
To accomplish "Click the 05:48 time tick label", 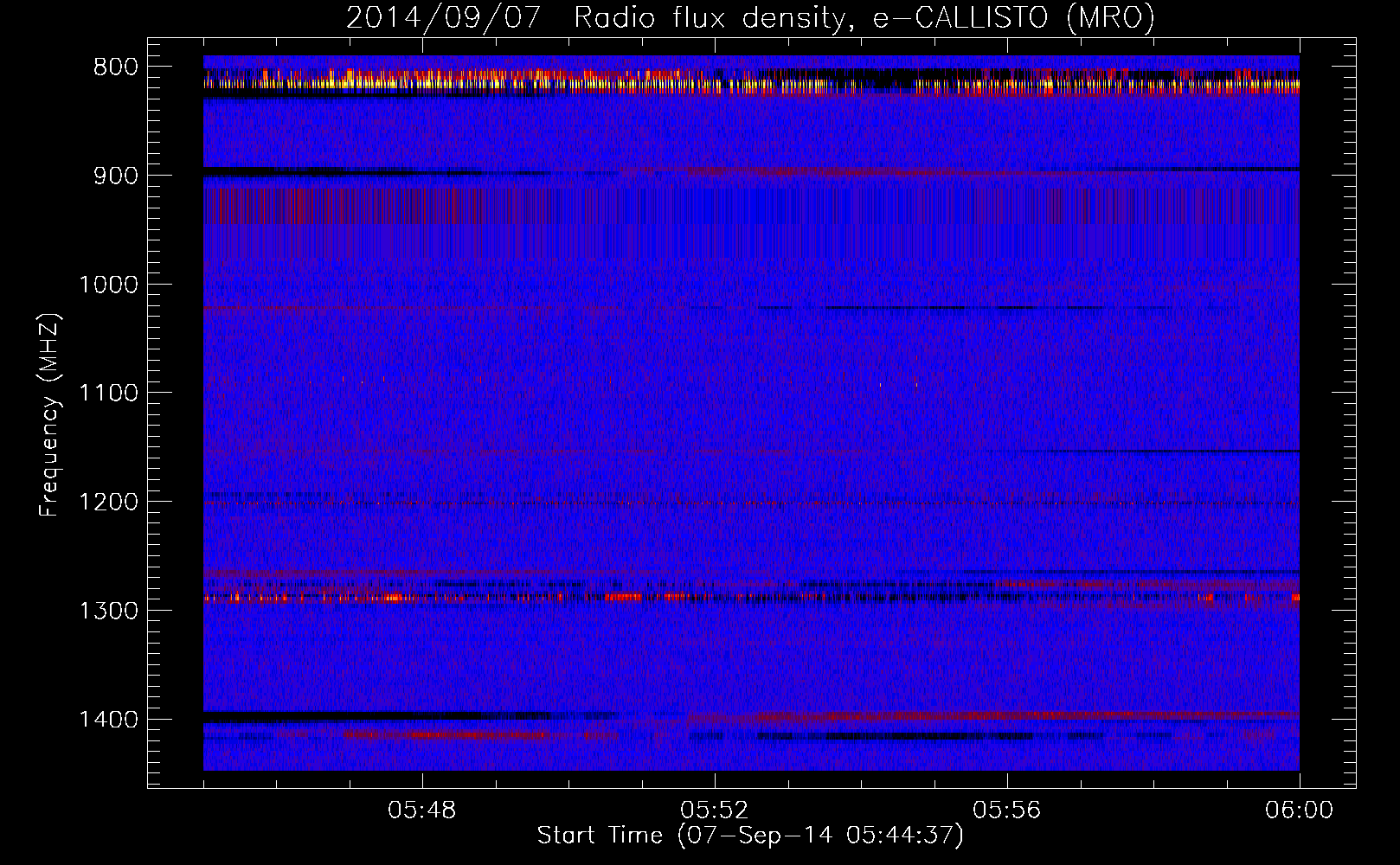I will (x=422, y=811).
